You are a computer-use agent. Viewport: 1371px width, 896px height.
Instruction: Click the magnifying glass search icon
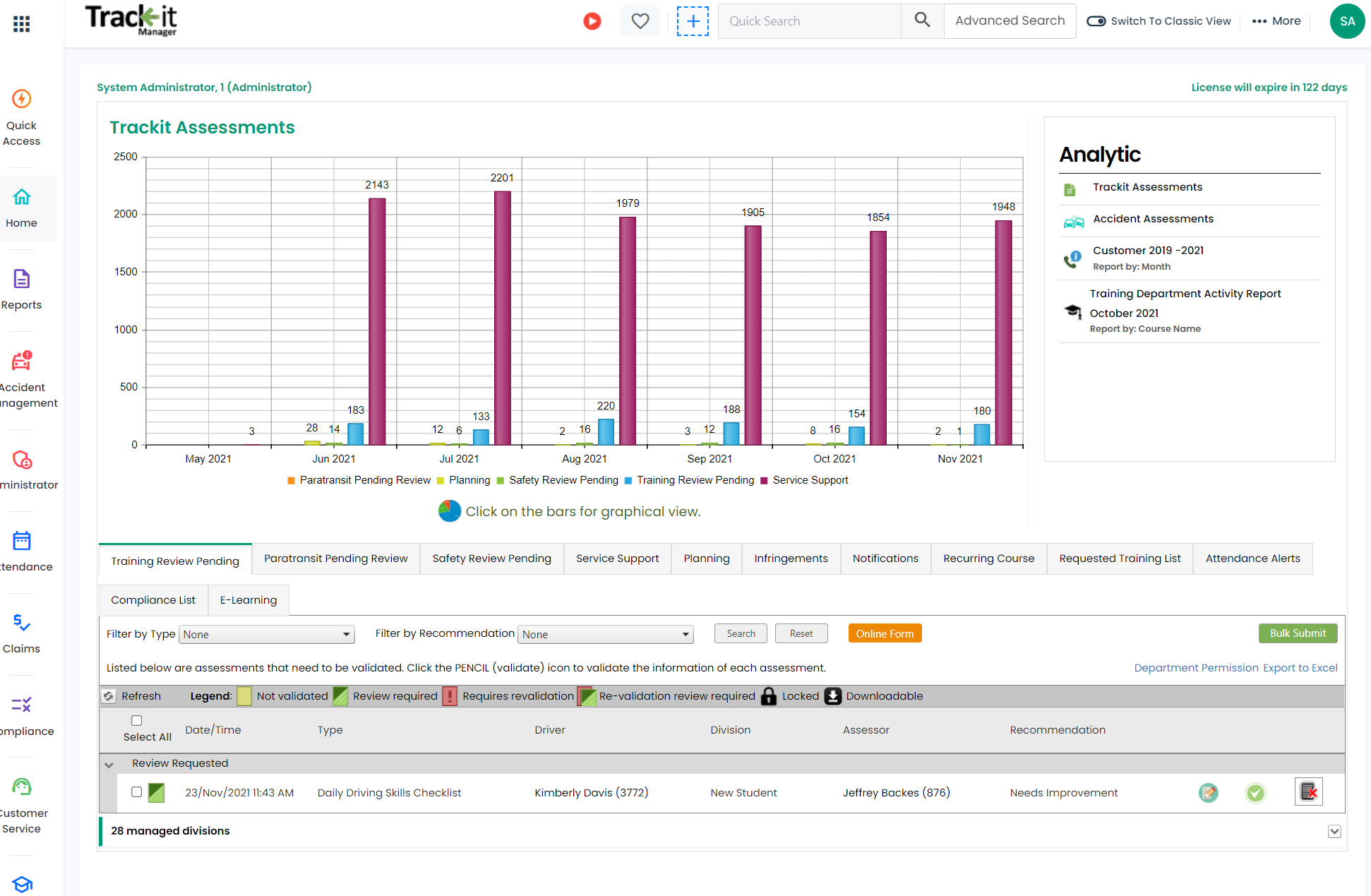922,20
